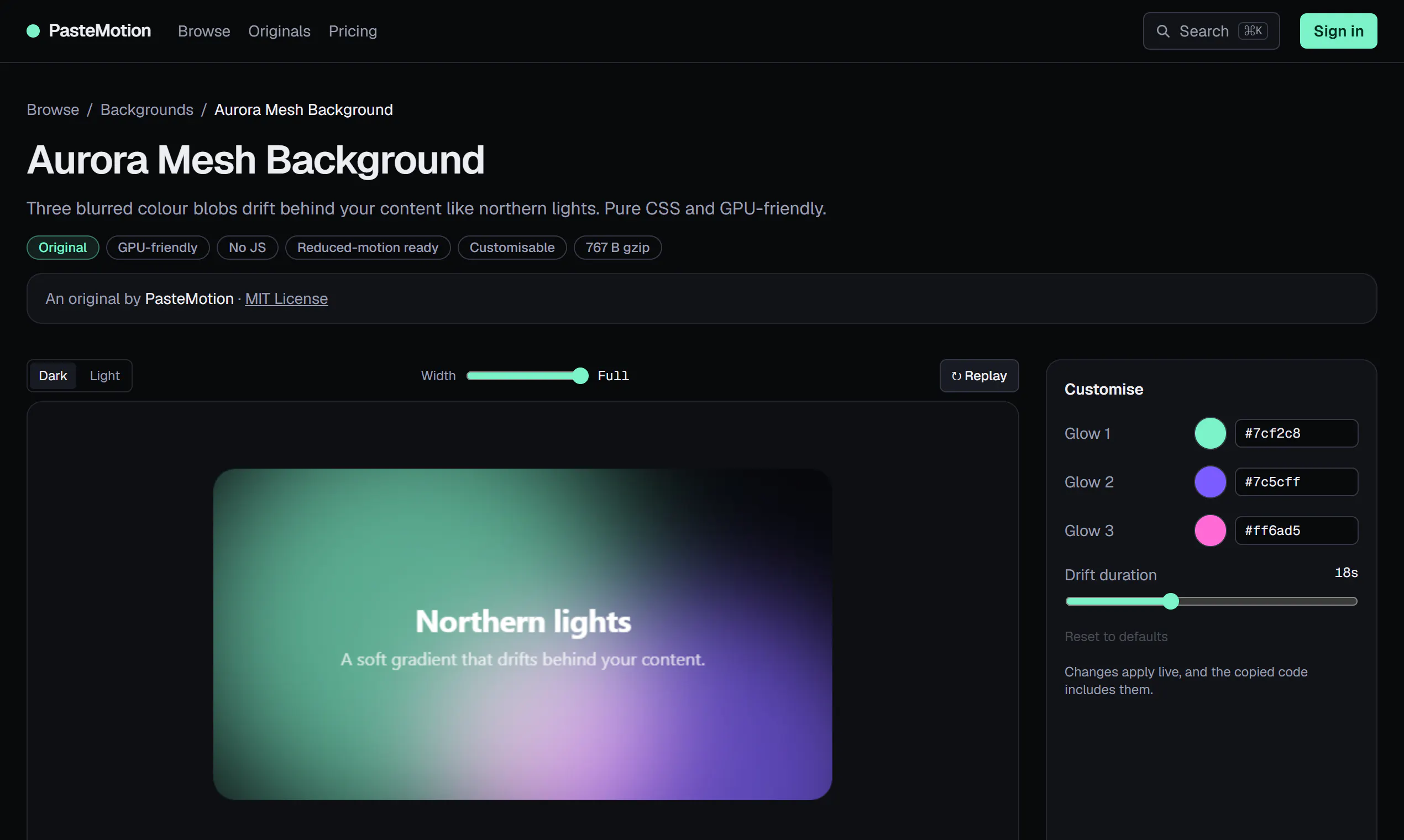The width and height of the screenshot is (1404, 840).
Task: Click the GPU-friendly tag
Action: [x=158, y=248]
